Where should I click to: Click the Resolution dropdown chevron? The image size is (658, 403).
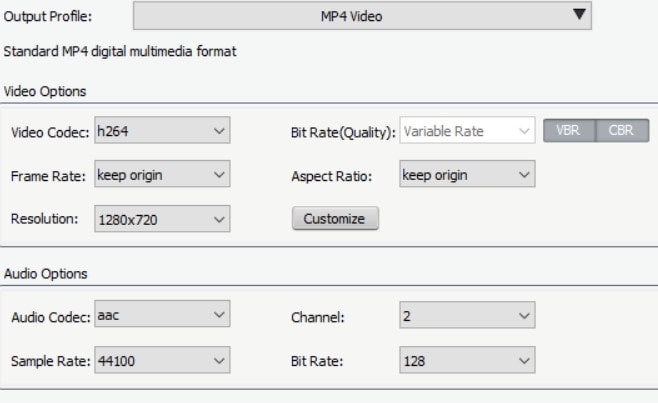pos(219,220)
